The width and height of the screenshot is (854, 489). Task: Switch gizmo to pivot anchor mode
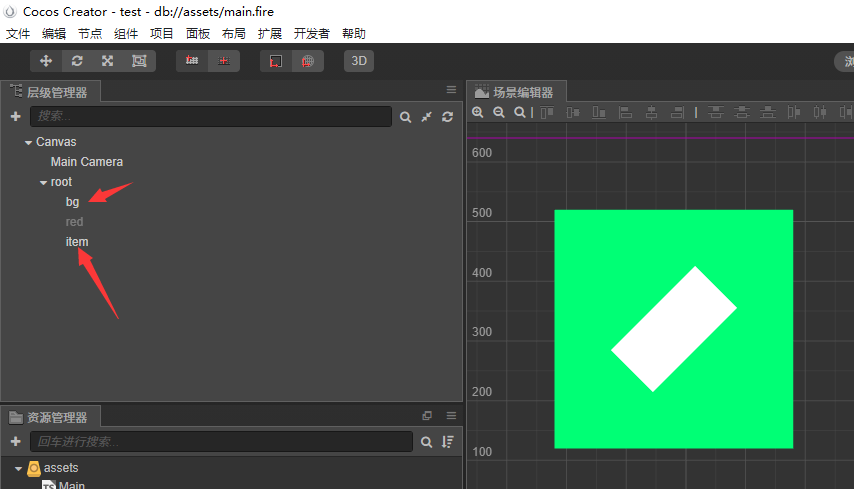coord(192,61)
